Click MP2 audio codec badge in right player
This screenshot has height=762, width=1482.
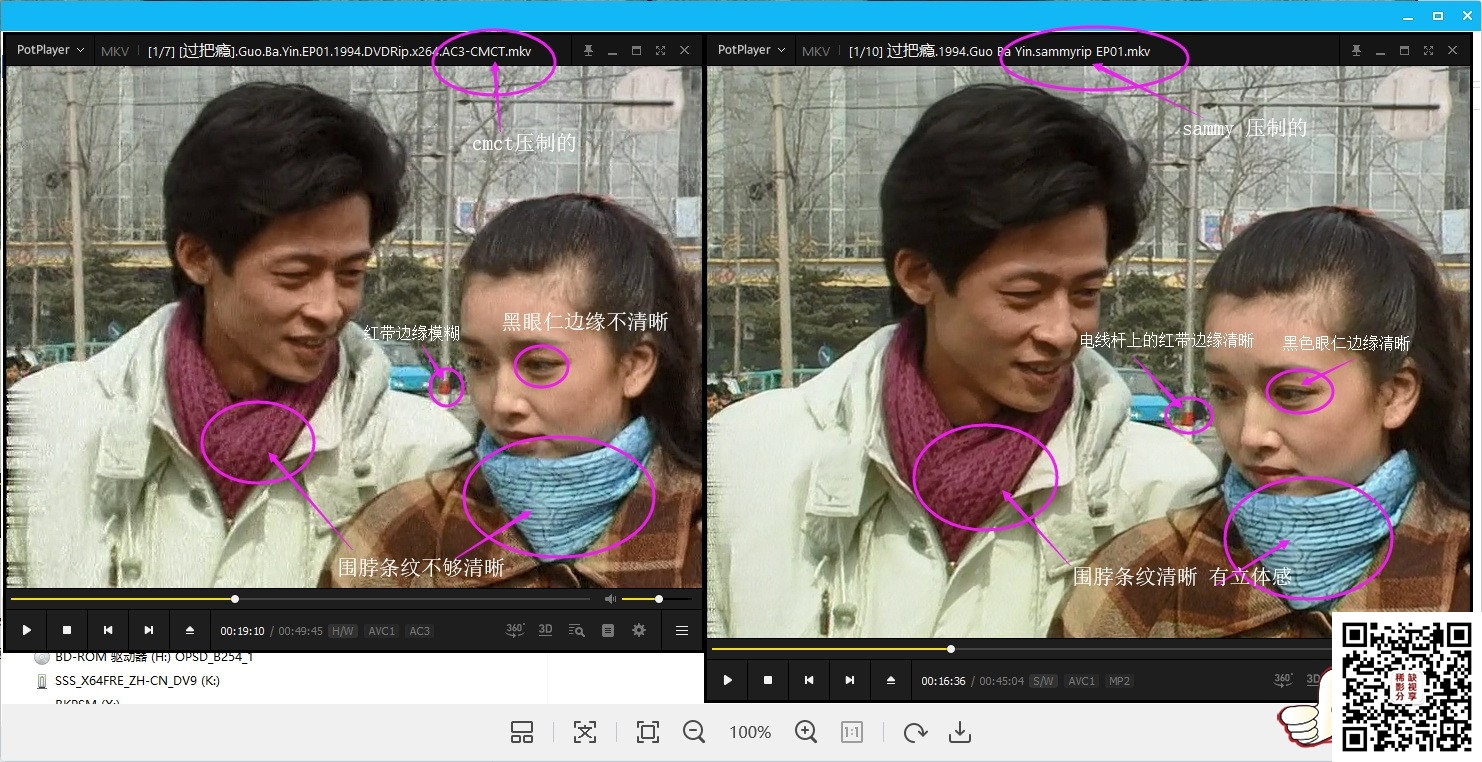pyautogui.click(x=1119, y=681)
